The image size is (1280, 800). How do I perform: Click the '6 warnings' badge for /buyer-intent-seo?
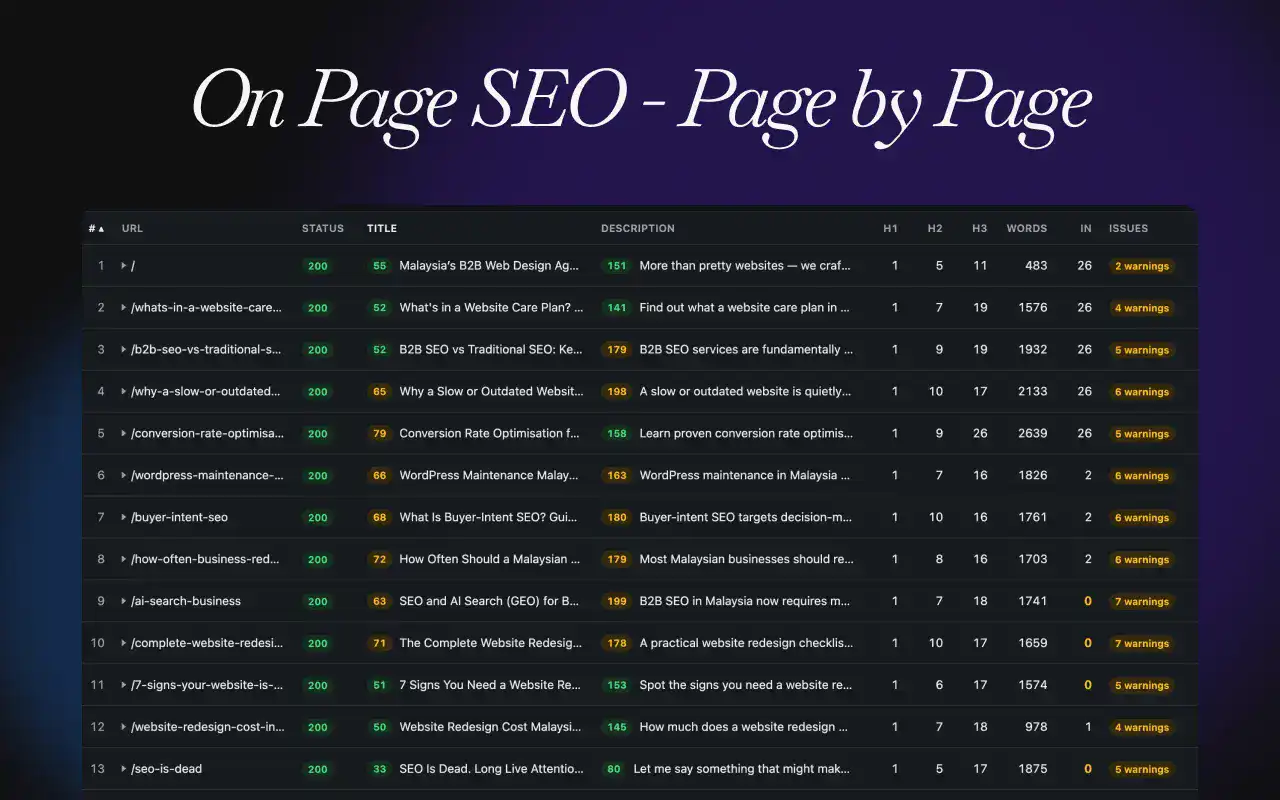[1142, 518]
